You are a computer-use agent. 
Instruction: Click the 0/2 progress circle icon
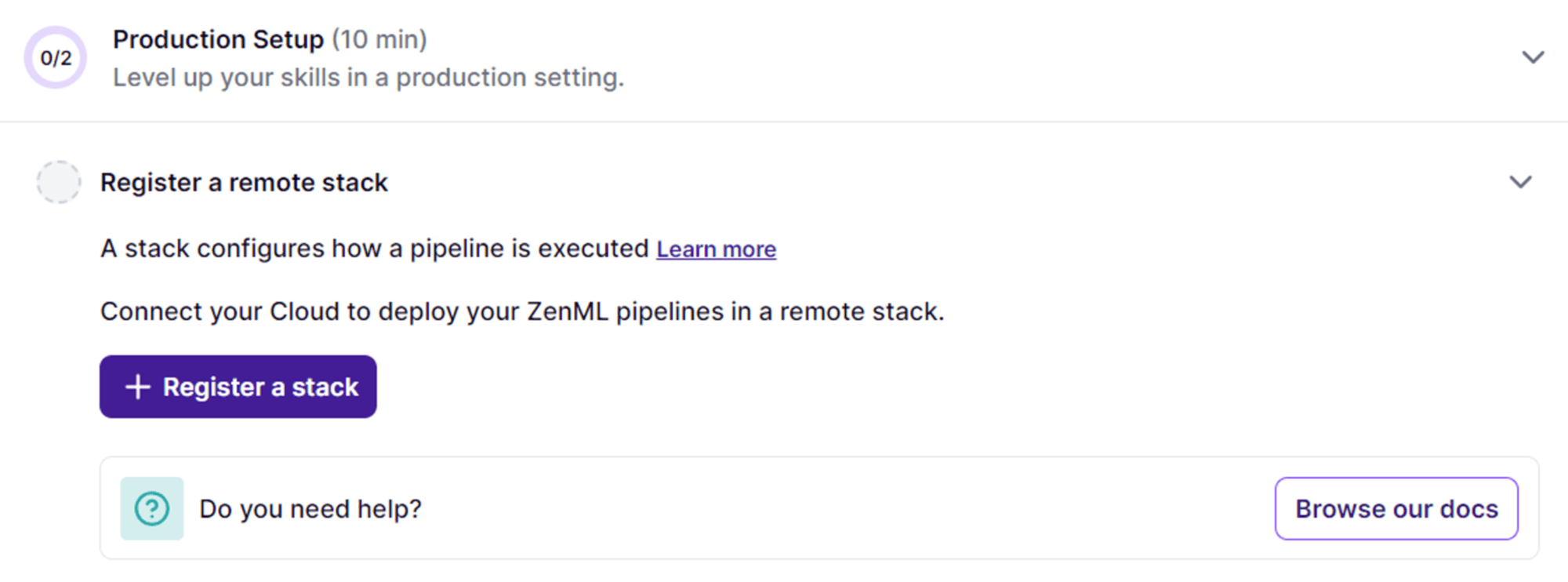(x=55, y=56)
